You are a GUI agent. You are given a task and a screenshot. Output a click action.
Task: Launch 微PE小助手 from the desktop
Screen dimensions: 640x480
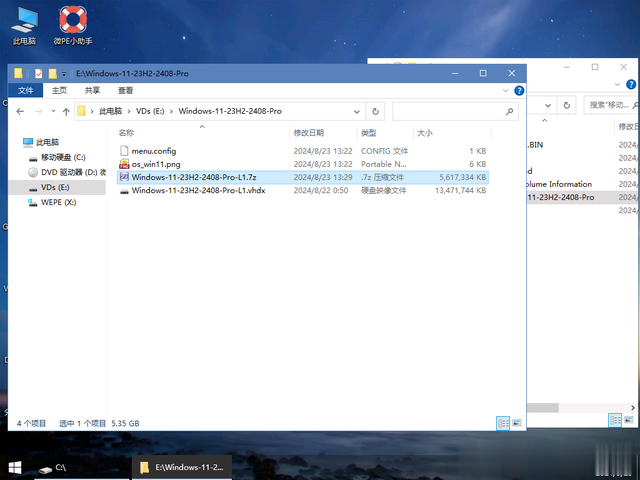point(73,26)
